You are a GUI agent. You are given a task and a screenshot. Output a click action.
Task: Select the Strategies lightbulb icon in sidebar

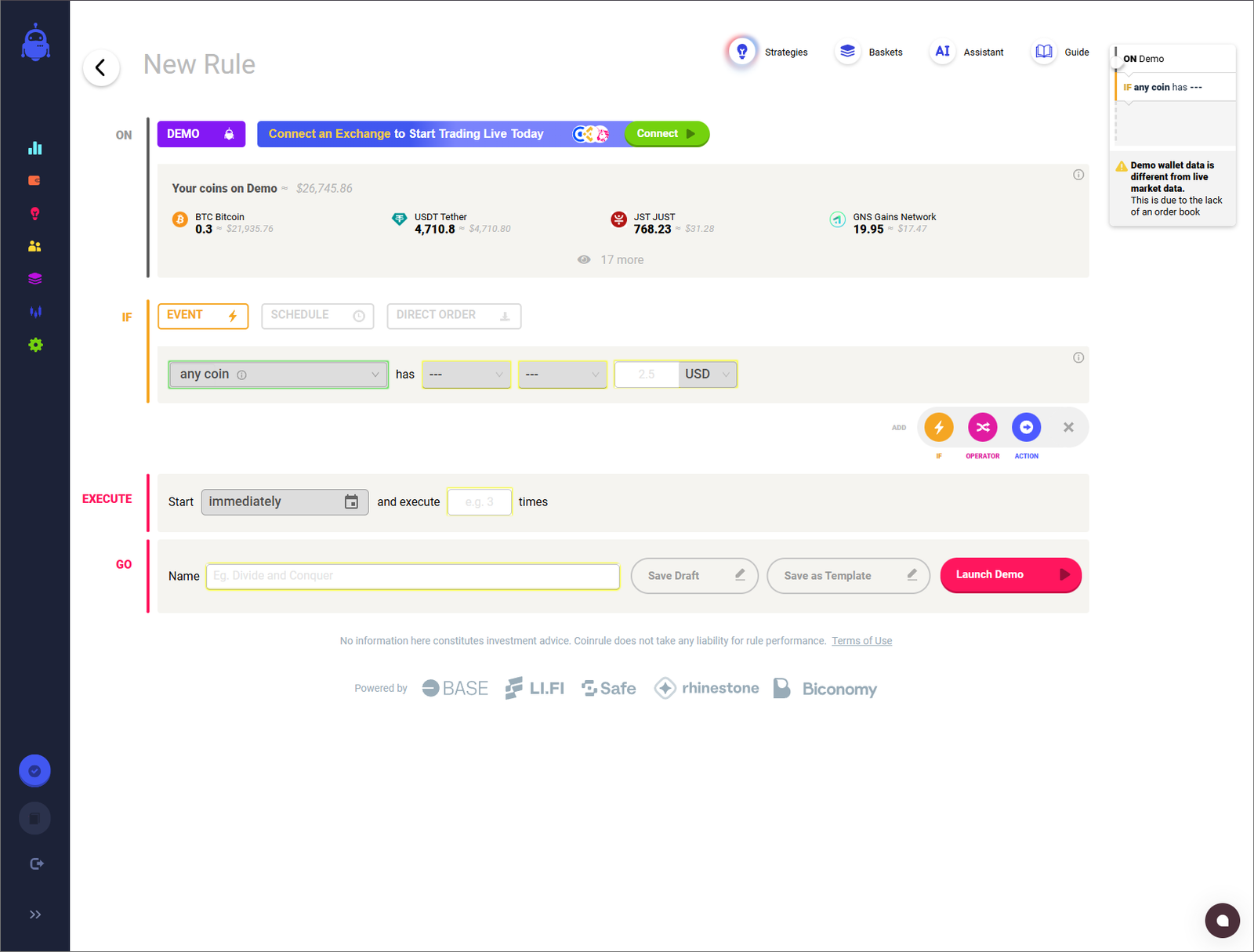(x=34, y=213)
